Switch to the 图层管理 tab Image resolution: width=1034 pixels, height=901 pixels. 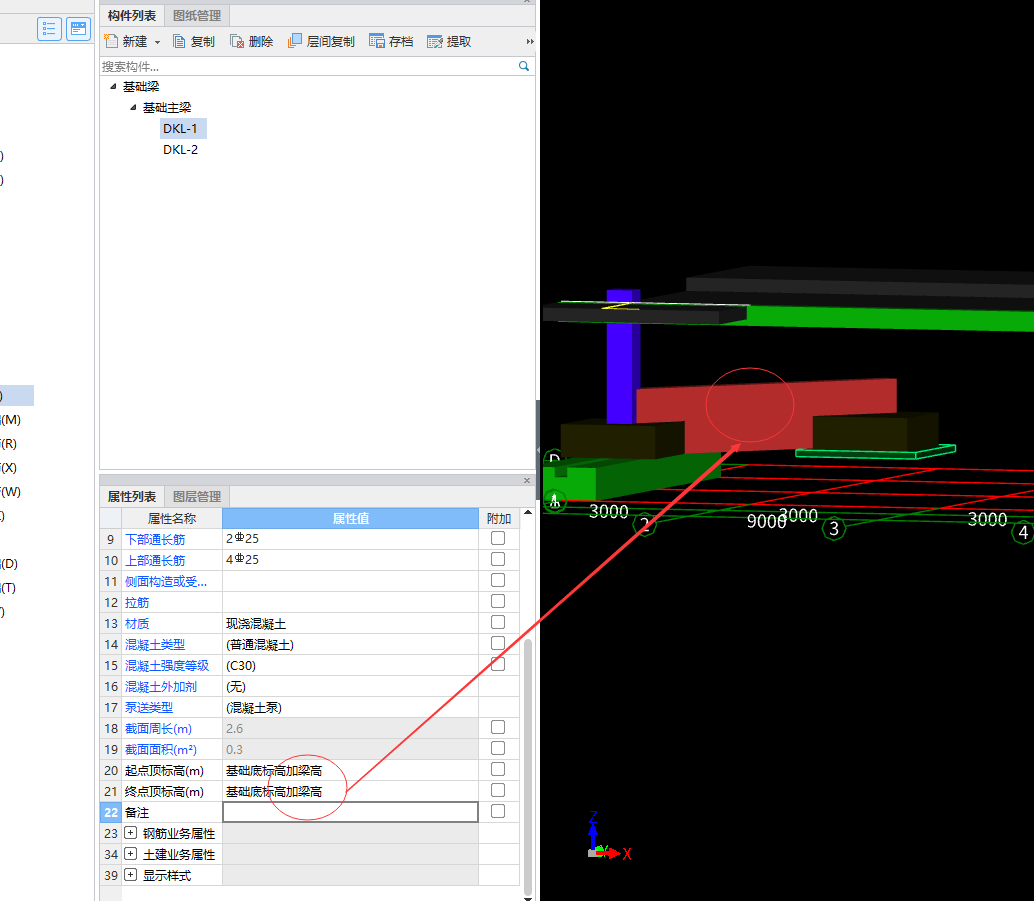(x=197, y=497)
